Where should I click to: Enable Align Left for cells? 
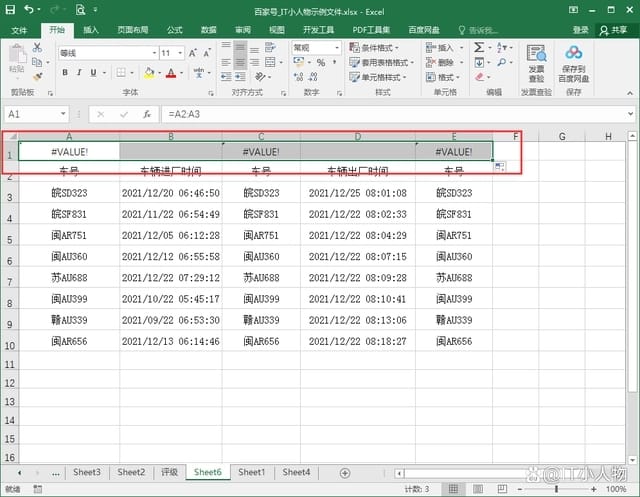[x=226, y=62]
